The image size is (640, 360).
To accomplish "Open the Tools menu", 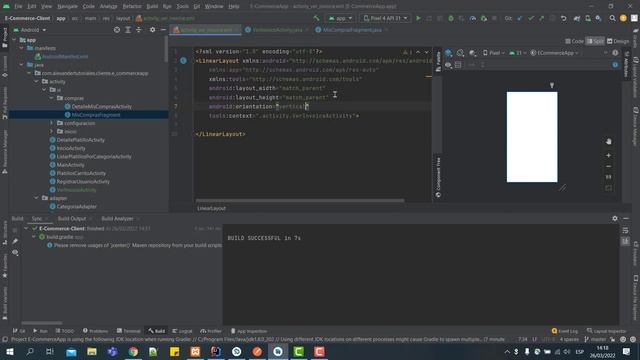I will (x=182, y=7).
